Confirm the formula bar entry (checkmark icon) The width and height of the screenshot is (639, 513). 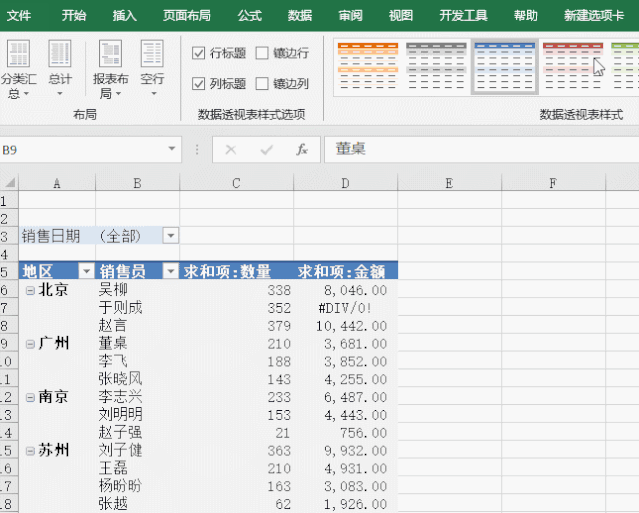(x=267, y=150)
